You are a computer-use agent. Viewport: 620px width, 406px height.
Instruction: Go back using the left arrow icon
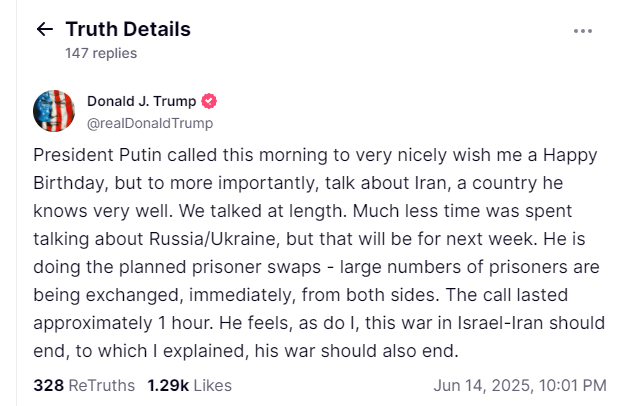44,29
